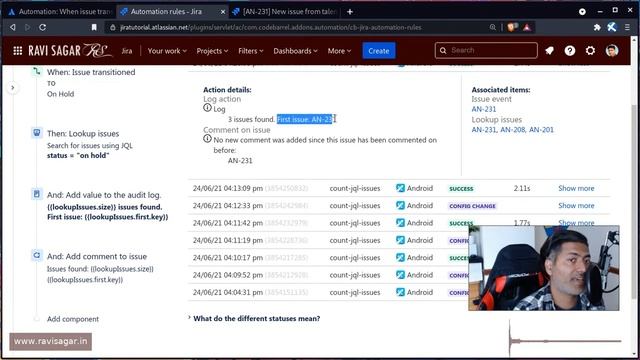The image size is (640, 360).
Task: Open More dropdown
Action: pyautogui.click(x=339, y=51)
